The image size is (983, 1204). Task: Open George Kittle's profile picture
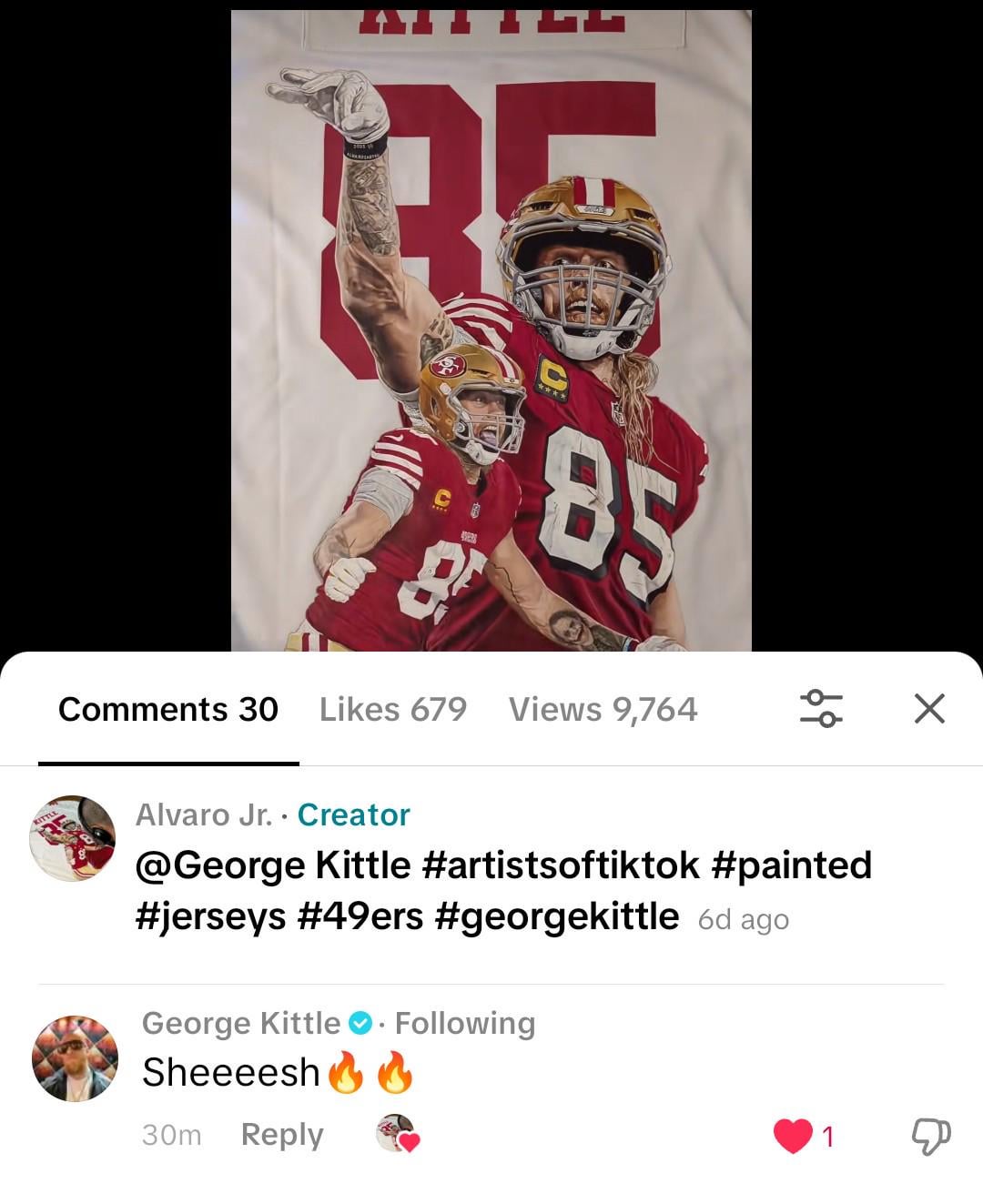tap(75, 1058)
